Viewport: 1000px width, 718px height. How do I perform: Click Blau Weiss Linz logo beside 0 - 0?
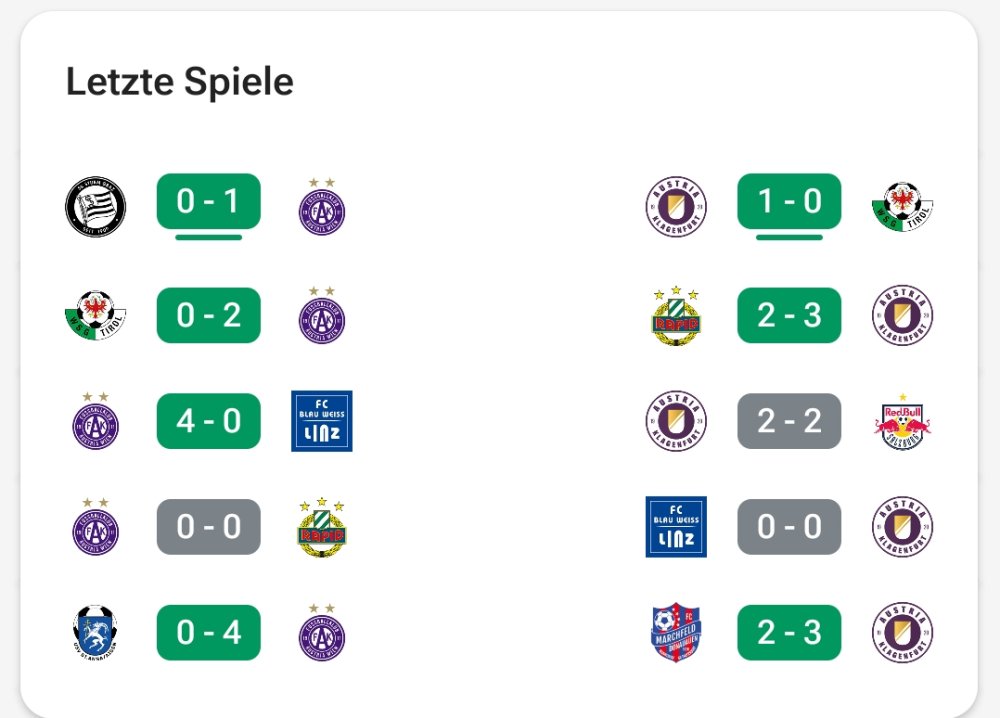[x=676, y=527]
